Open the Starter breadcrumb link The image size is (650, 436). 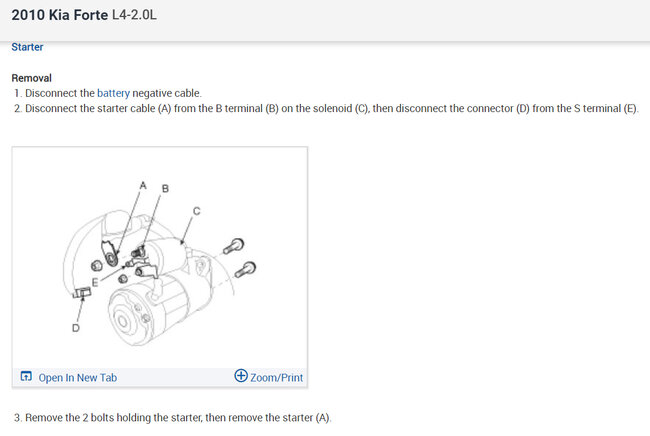click(x=27, y=47)
